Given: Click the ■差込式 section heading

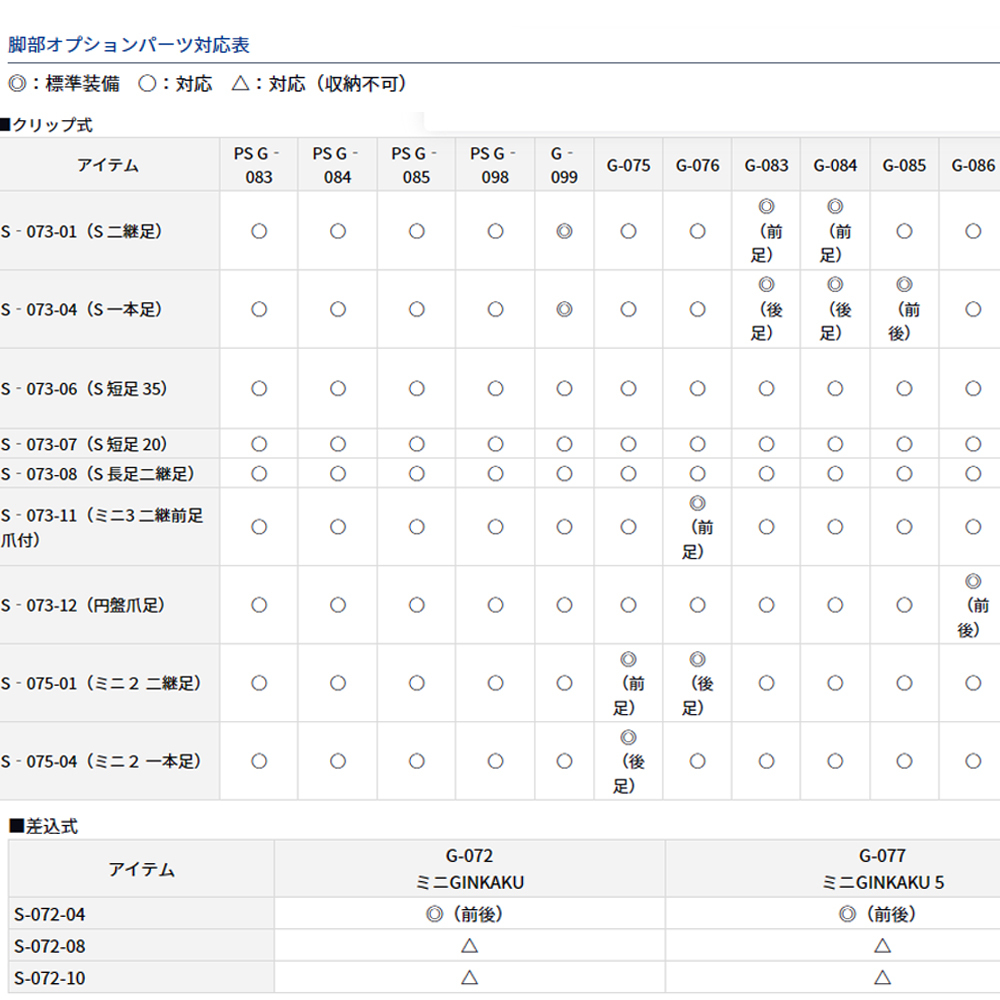Looking at the screenshot, I should click(x=43, y=826).
